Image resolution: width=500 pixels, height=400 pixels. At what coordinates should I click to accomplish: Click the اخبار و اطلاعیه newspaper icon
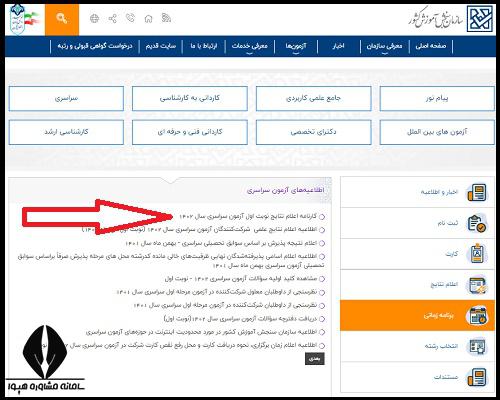point(477,193)
